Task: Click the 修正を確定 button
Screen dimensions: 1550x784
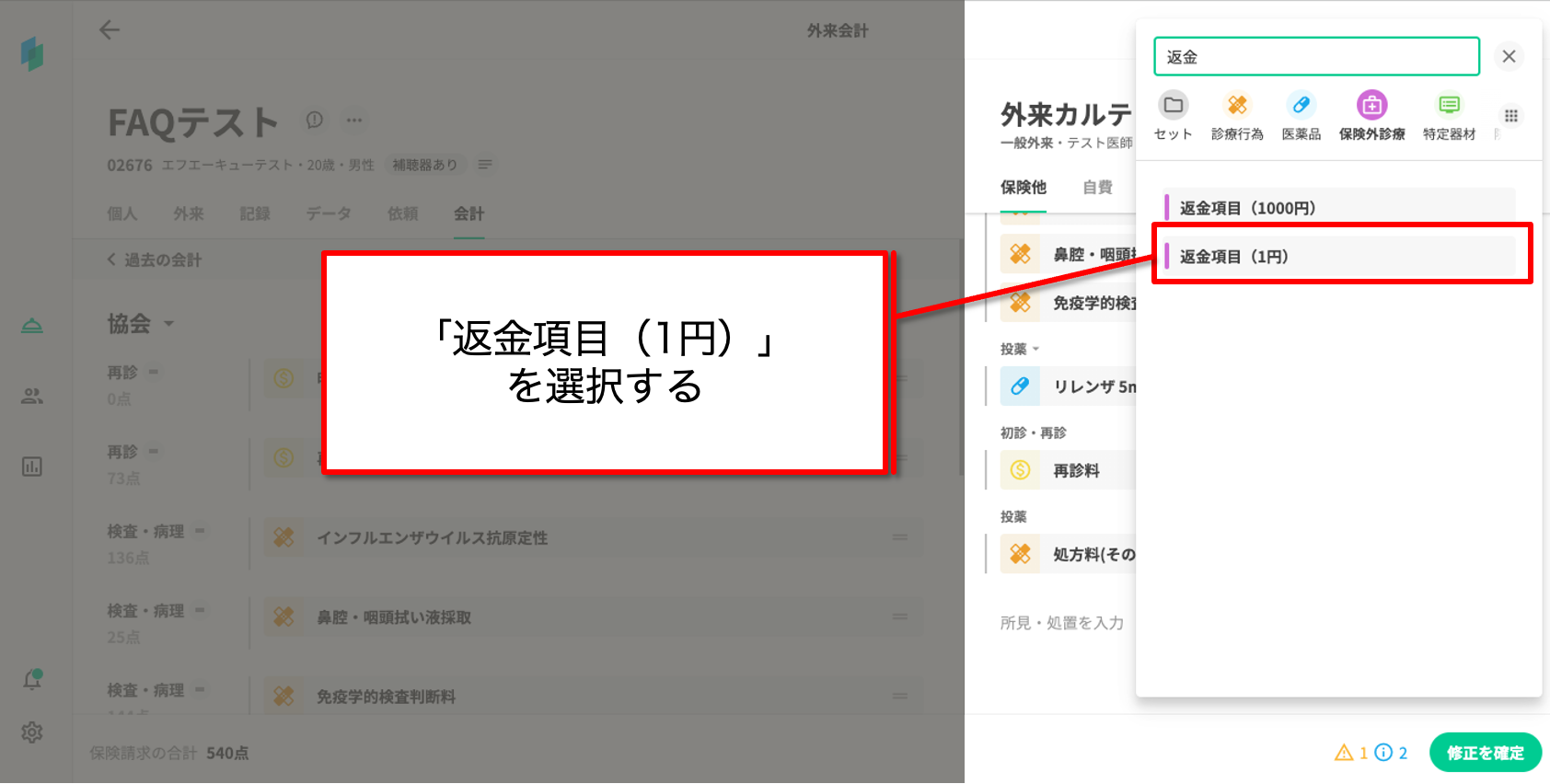Action: point(1486,753)
